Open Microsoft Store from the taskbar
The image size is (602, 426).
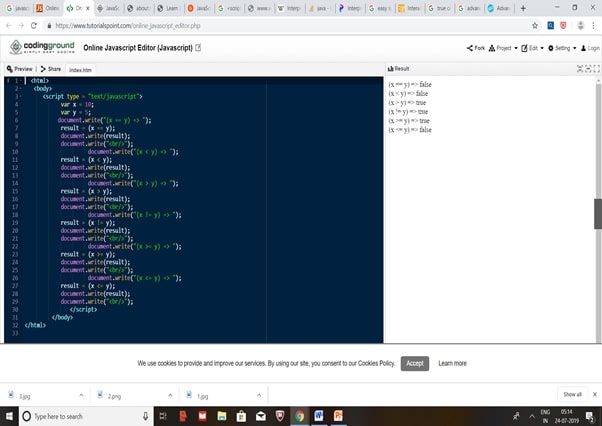[241, 416]
